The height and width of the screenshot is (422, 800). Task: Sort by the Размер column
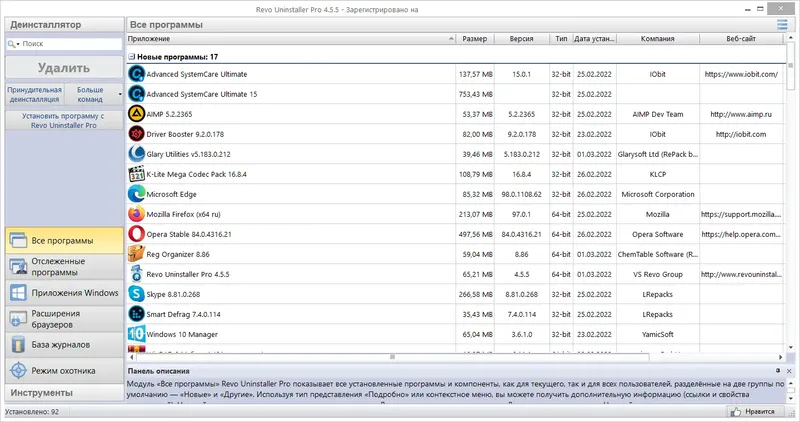pyautogui.click(x=475, y=39)
